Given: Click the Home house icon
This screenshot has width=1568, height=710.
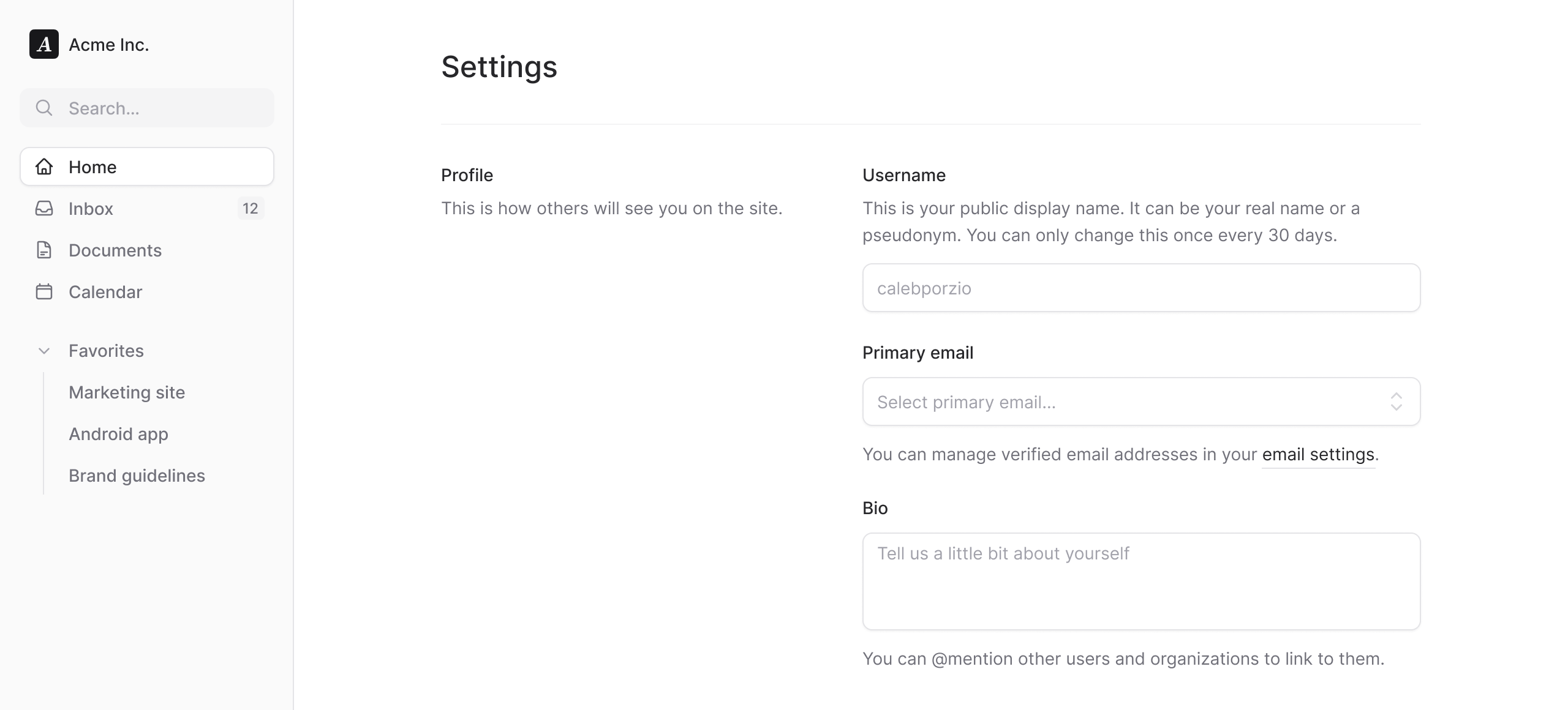Looking at the screenshot, I should tap(44, 166).
